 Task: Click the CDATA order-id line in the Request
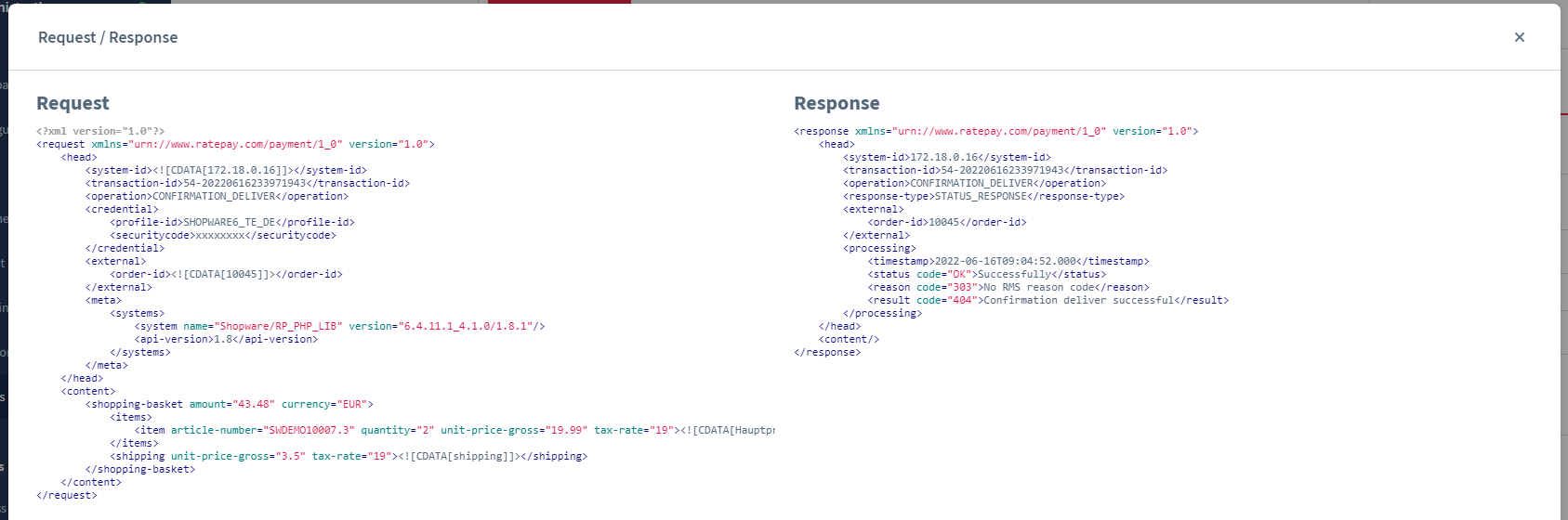(x=226, y=274)
